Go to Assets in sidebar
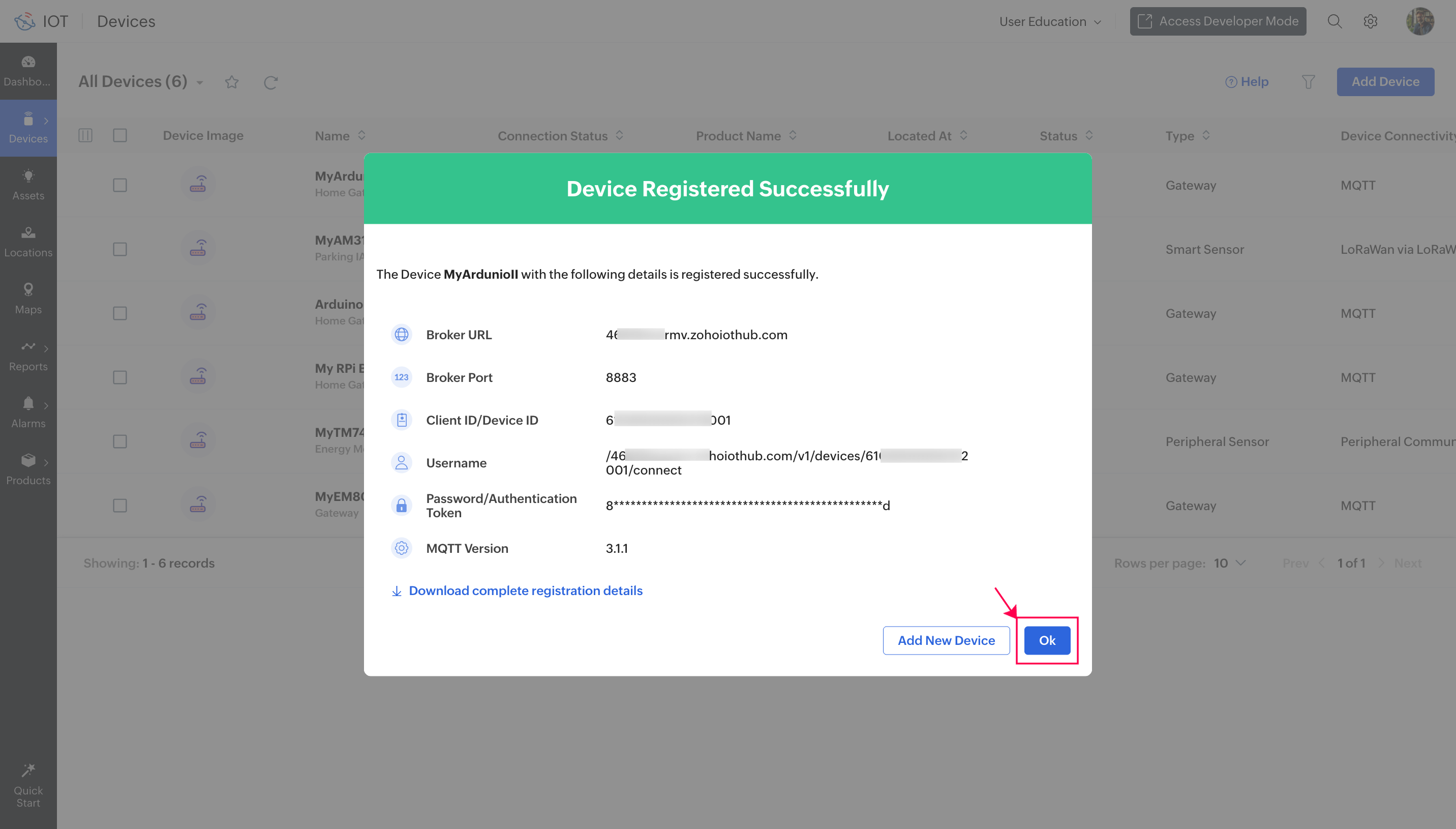Image resolution: width=1456 pixels, height=829 pixels. [28, 185]
